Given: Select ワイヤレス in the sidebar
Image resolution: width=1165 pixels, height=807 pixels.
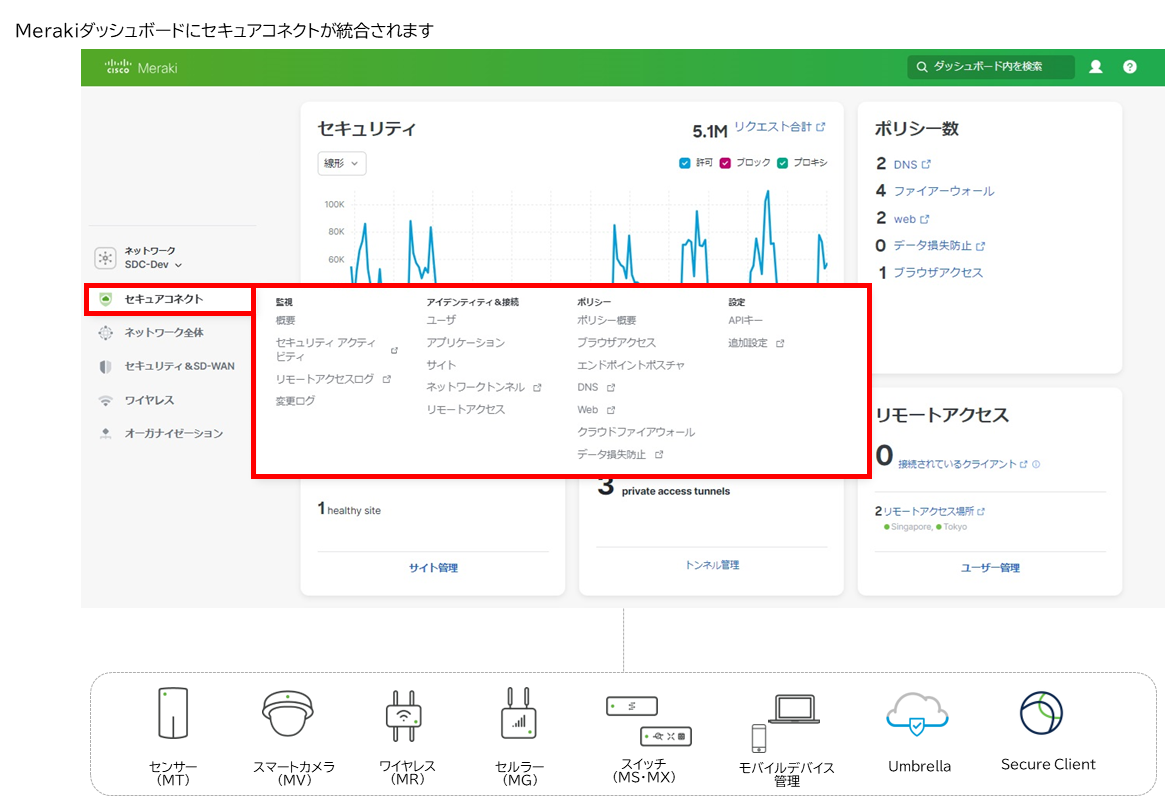Looking at the screenshot, I should click(x=149, y=401).
